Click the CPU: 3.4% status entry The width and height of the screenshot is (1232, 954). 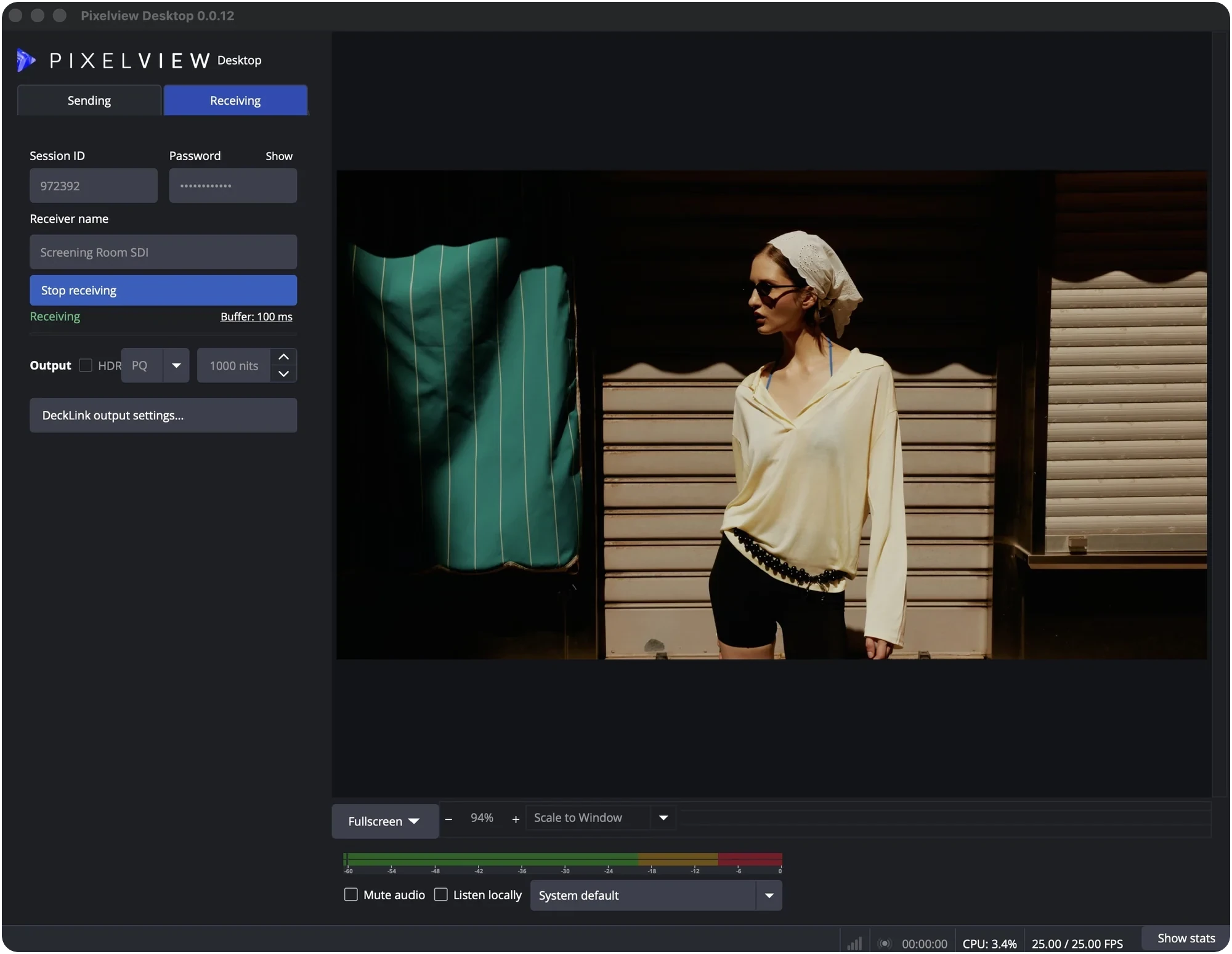tap(989, 944)
